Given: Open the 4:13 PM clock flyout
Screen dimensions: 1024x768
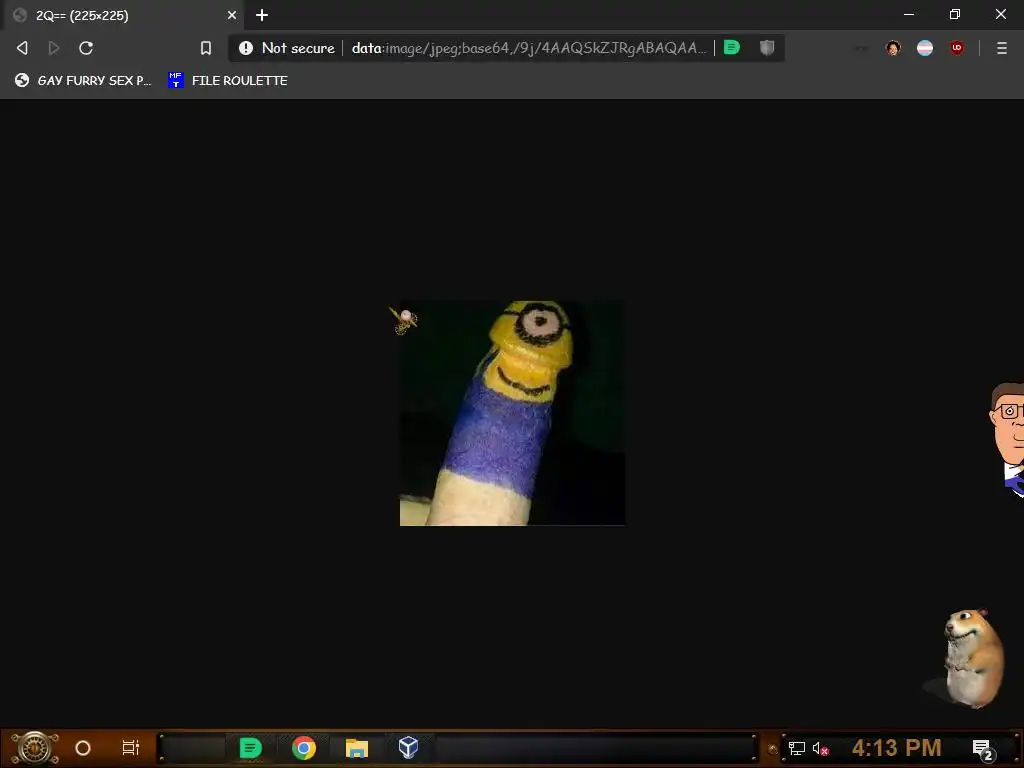Looking at the screenshot, I should pyautogui.click(x=897, y=748).
